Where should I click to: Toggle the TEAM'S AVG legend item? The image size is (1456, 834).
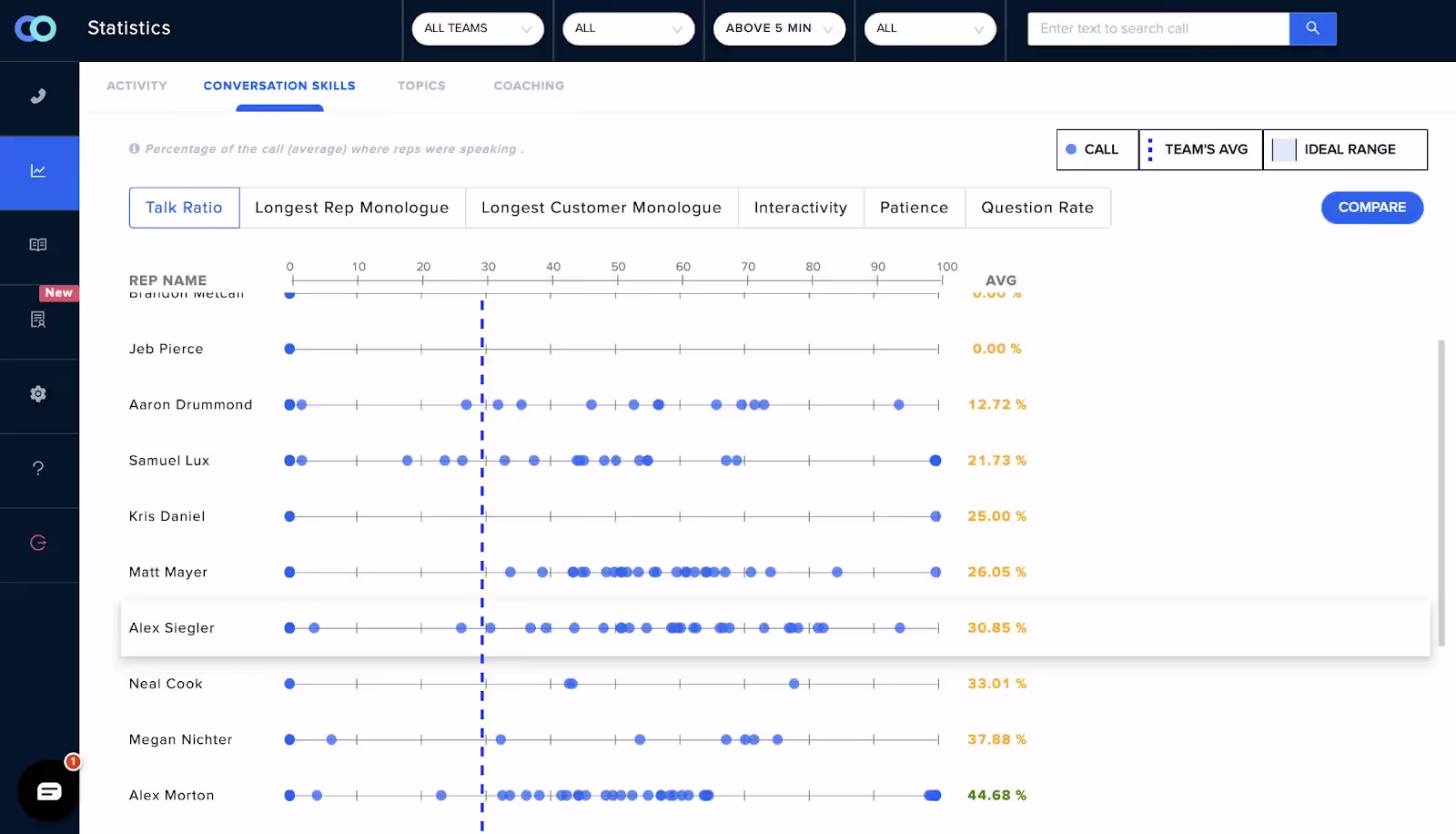coord(1200,149)
